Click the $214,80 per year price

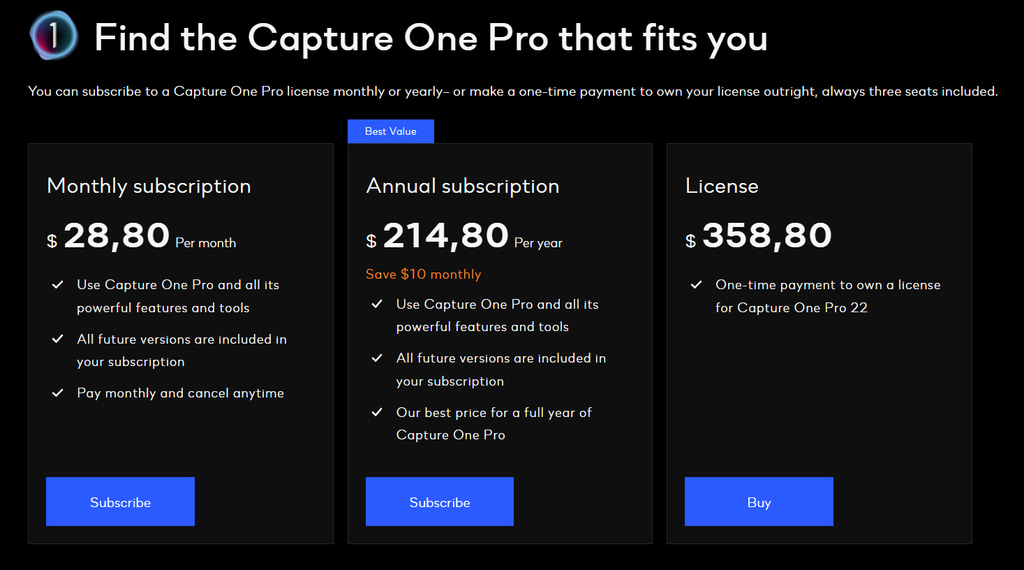(464, 236)
